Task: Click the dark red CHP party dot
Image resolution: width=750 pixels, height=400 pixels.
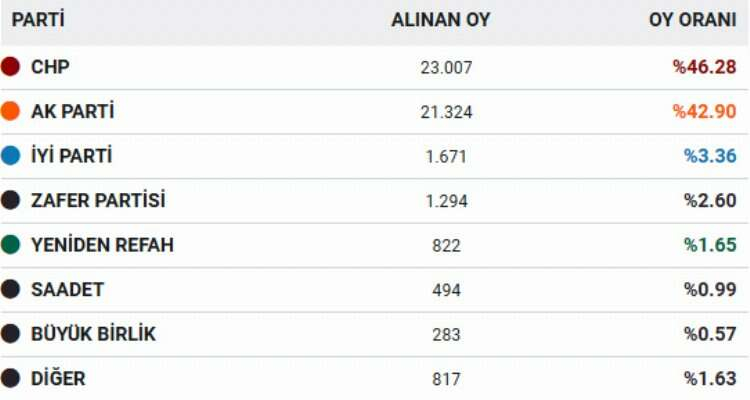Action: [x=11, y=67]
